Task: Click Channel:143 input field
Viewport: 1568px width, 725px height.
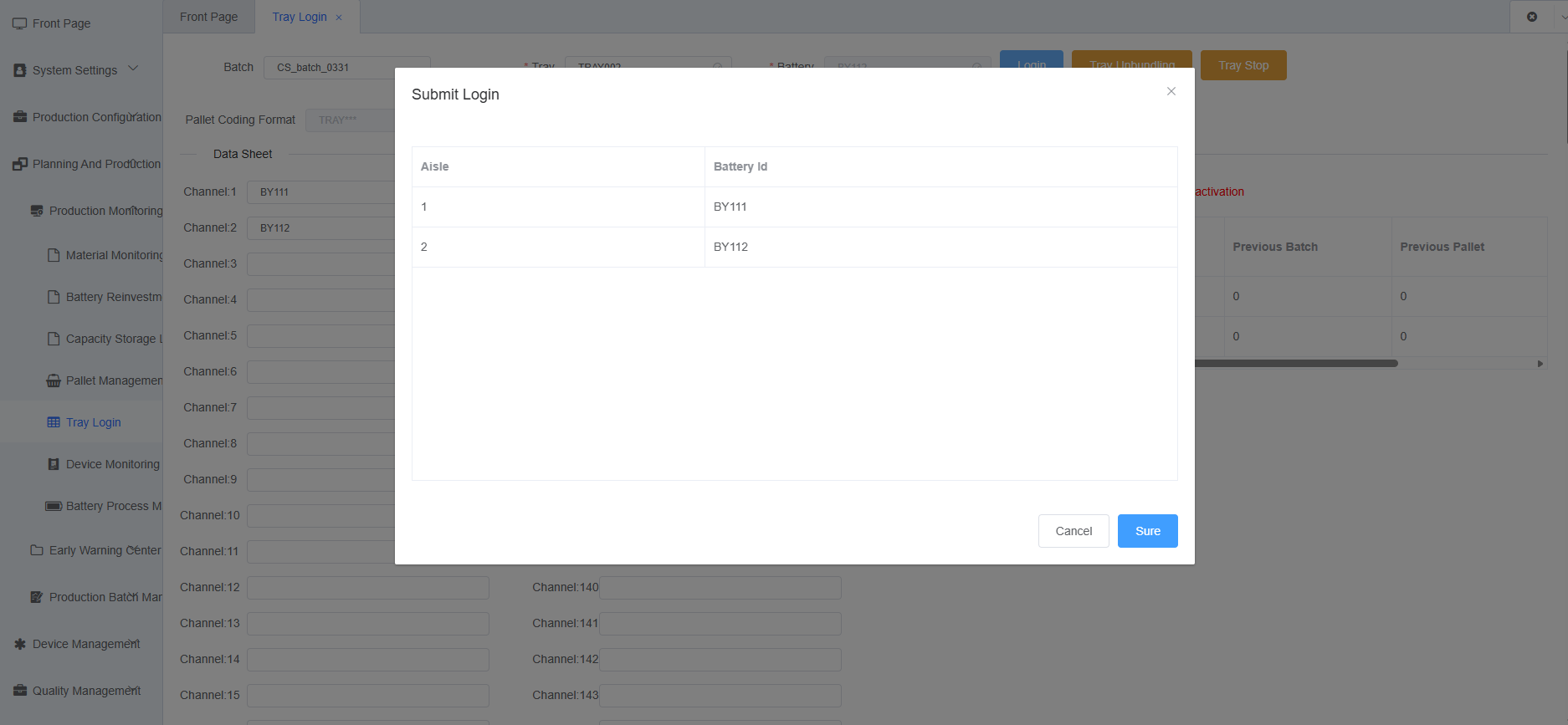Action: [720, 696]
